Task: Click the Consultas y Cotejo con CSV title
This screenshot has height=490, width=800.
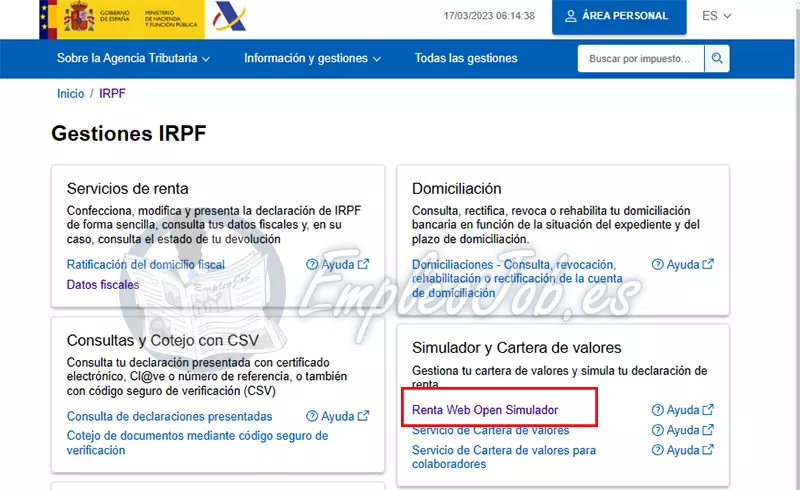Action: click(x=163, y=340)
